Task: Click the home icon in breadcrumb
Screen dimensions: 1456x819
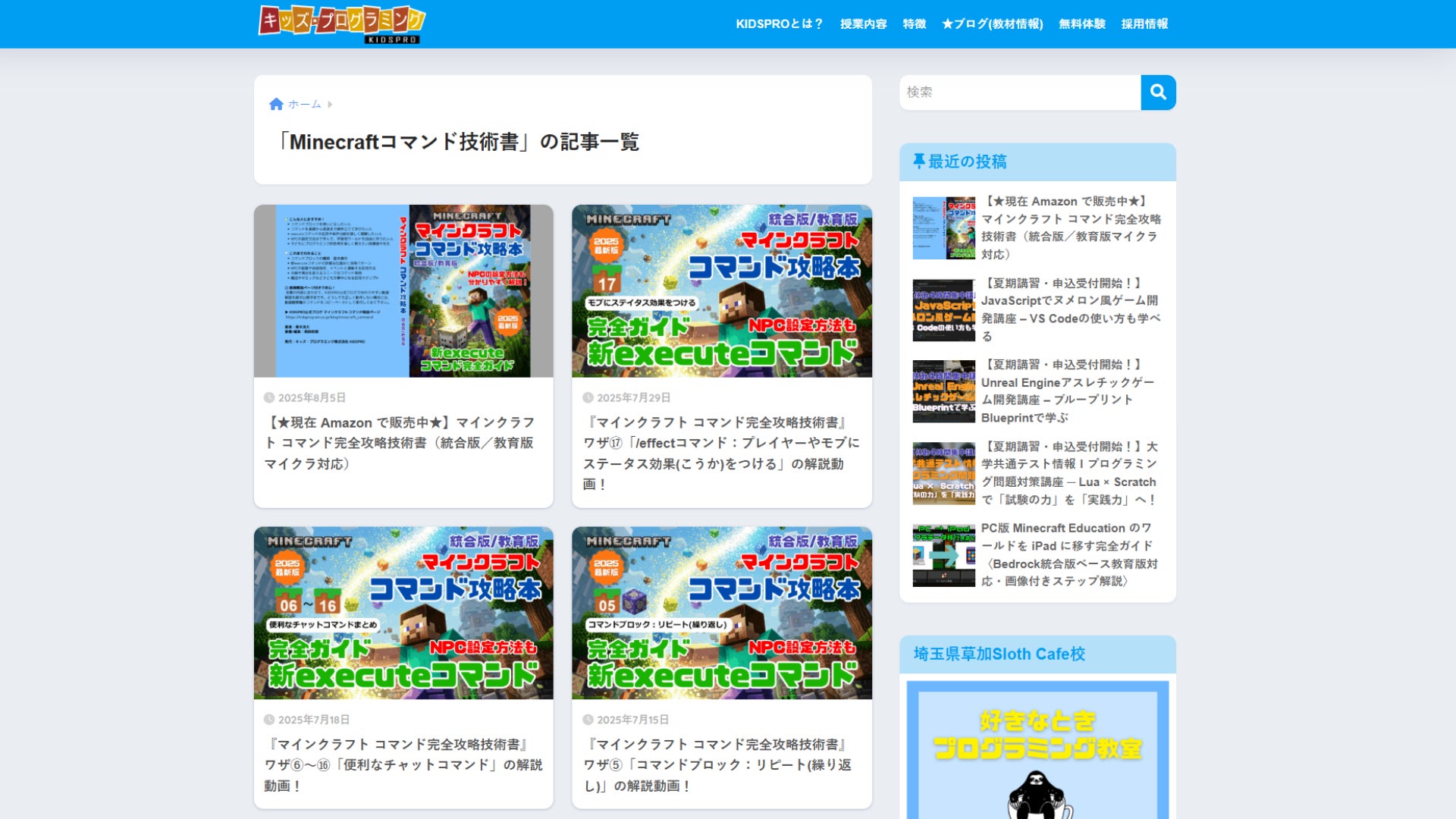Action: [x=276, y=104]
